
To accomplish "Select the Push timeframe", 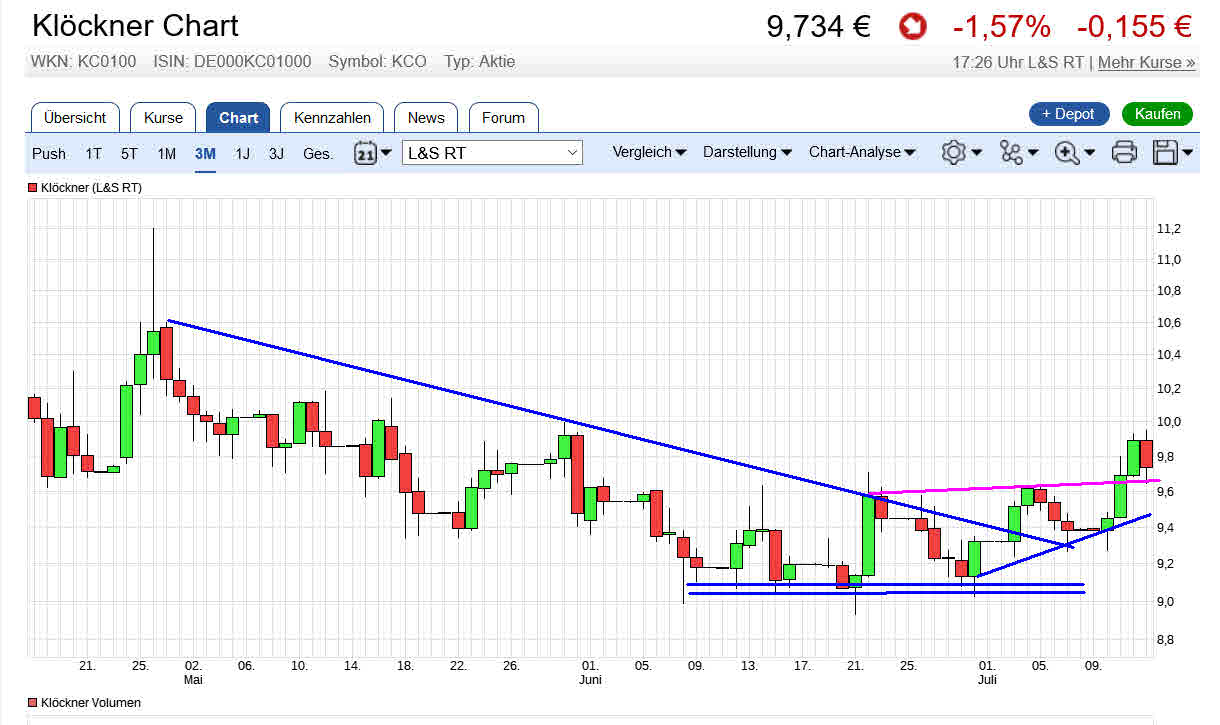I will click(49, 154).
